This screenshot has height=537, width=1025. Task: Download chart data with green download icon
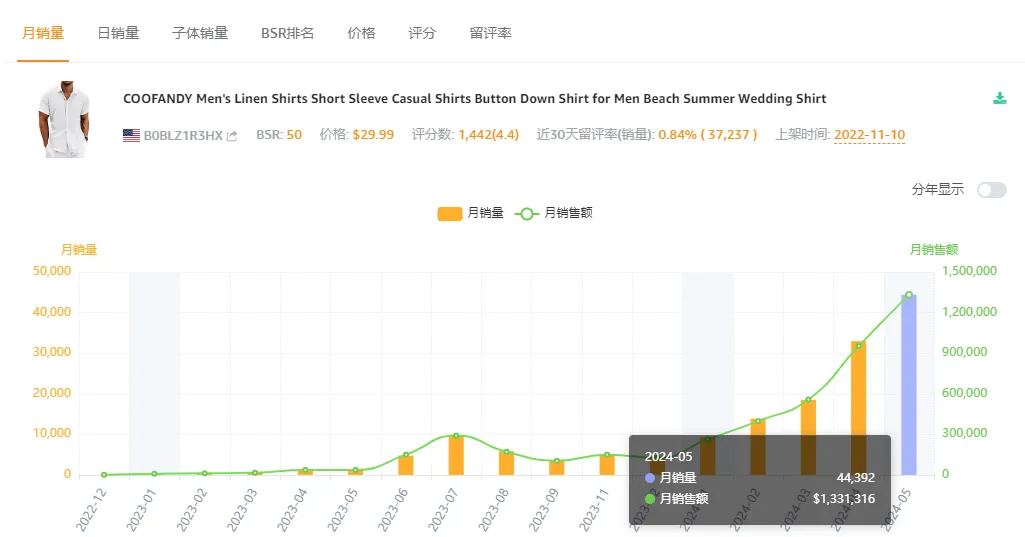click(1000, 98)
